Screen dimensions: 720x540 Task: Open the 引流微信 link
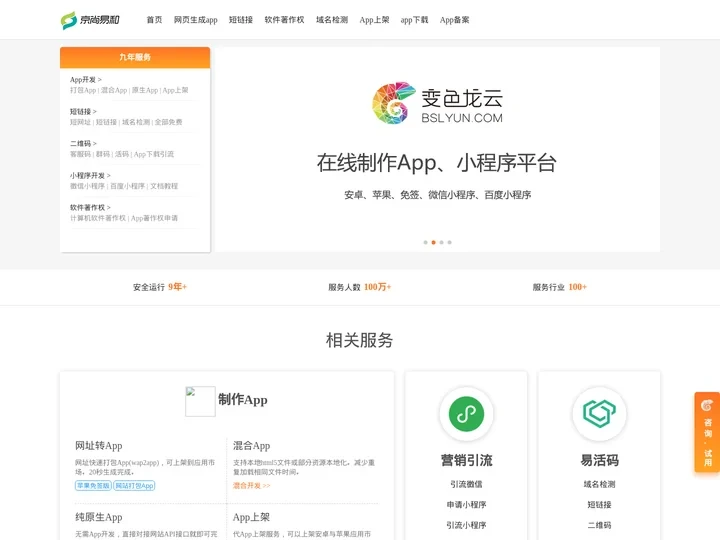pyautogui.click(x=466, y=484)
